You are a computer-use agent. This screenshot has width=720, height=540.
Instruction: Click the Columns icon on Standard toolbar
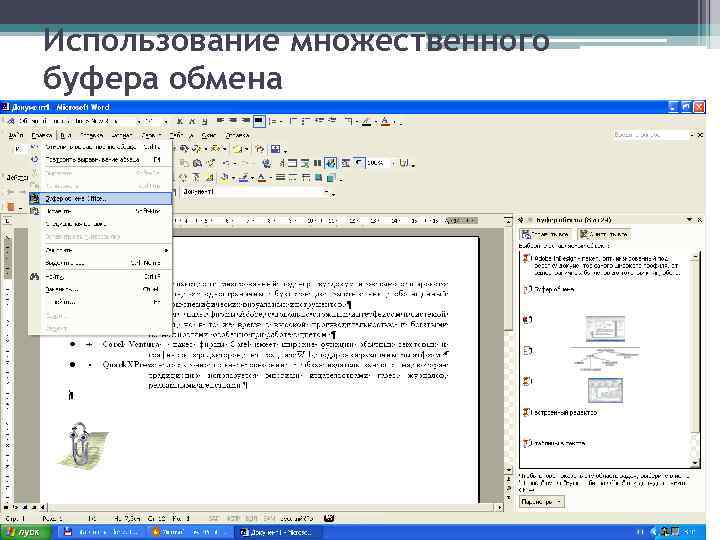coord(317,163)
